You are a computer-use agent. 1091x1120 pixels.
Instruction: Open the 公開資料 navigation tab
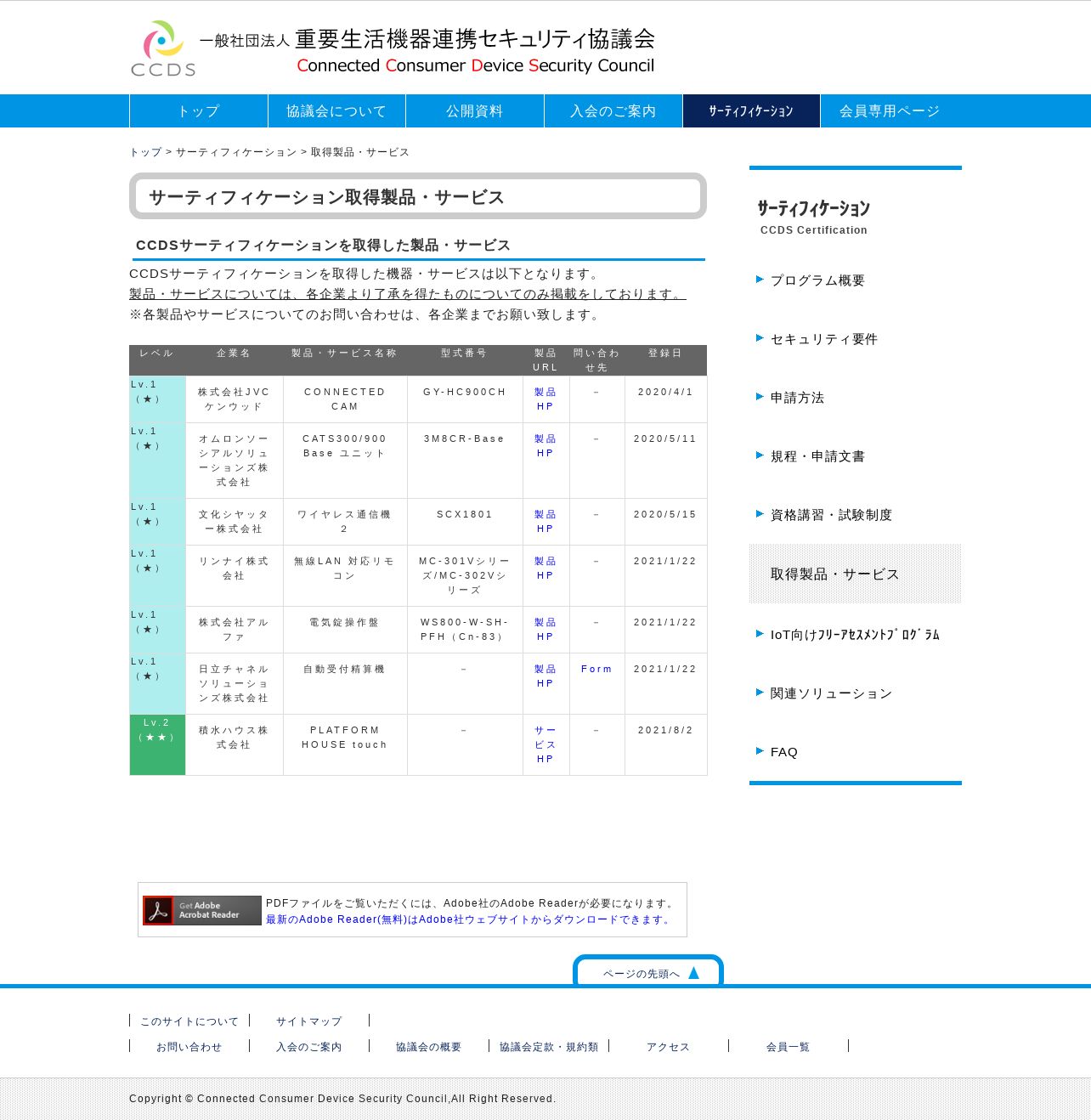[475, 111]
